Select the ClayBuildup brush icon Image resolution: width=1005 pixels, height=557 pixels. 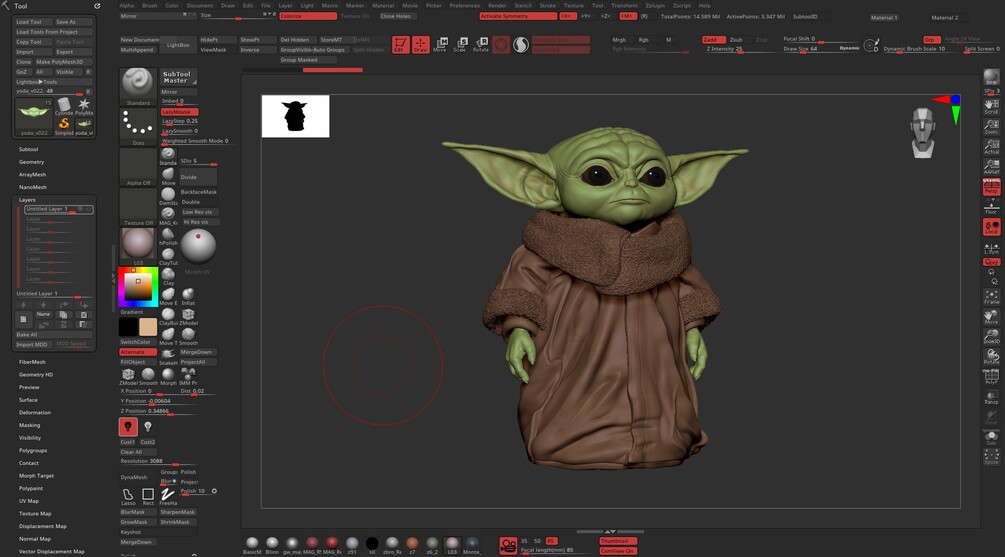168,316
